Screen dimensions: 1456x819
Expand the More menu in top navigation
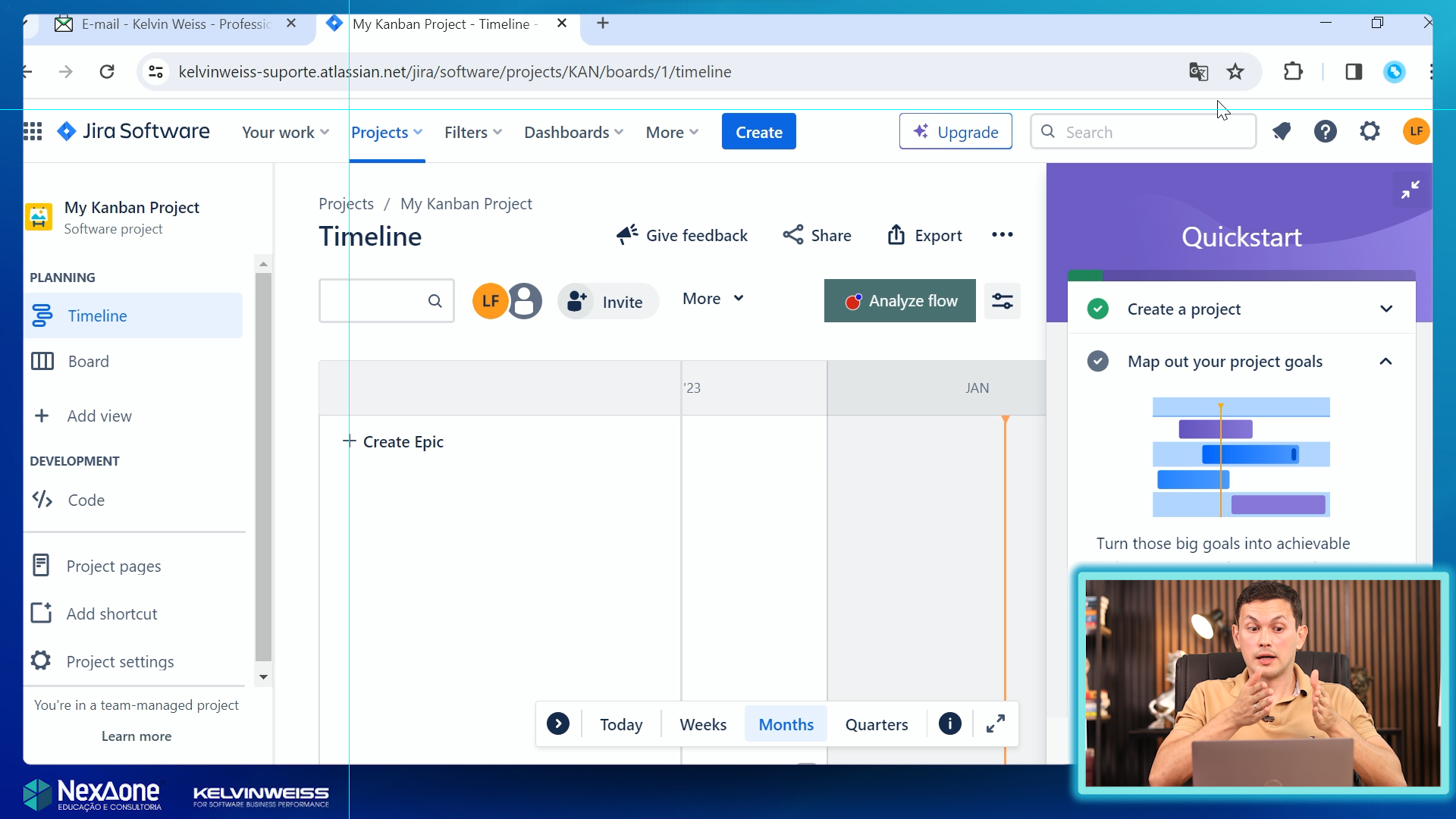(x=672, y=132)
